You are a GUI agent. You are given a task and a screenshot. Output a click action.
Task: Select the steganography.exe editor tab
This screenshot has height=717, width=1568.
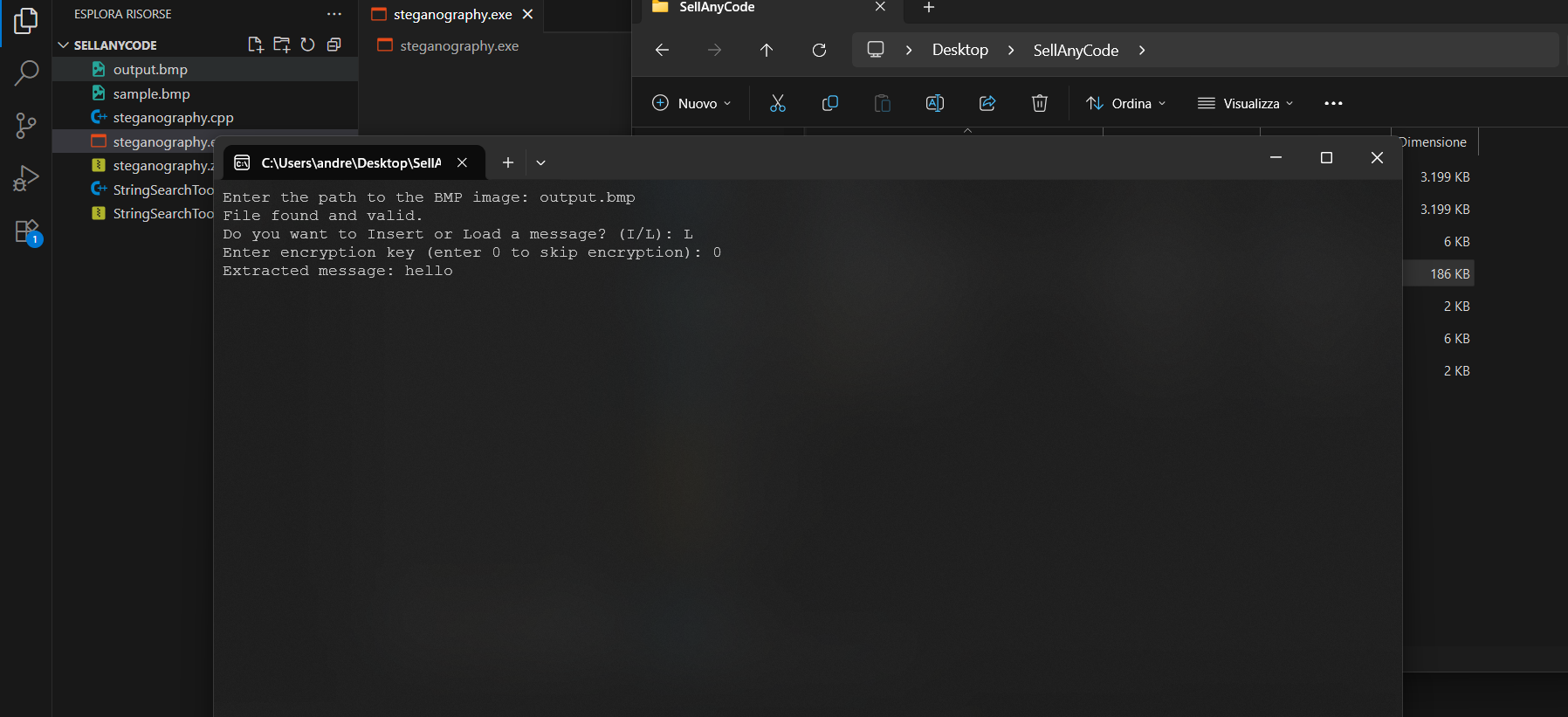coord(443,15)
